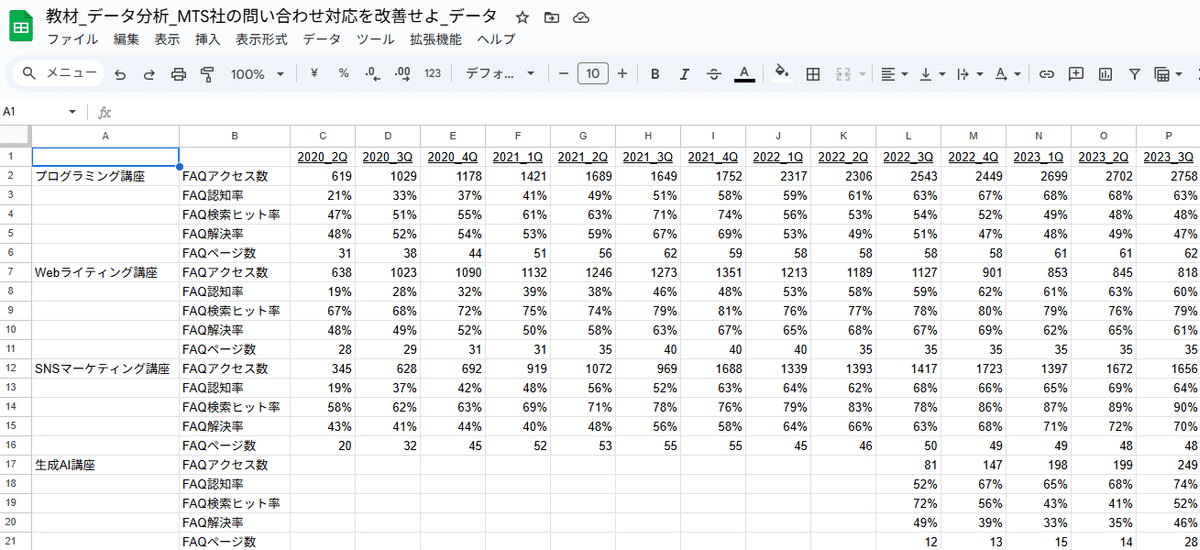Redo the last action
Viewport: 1200px width, 550px height.
(149, 74)
